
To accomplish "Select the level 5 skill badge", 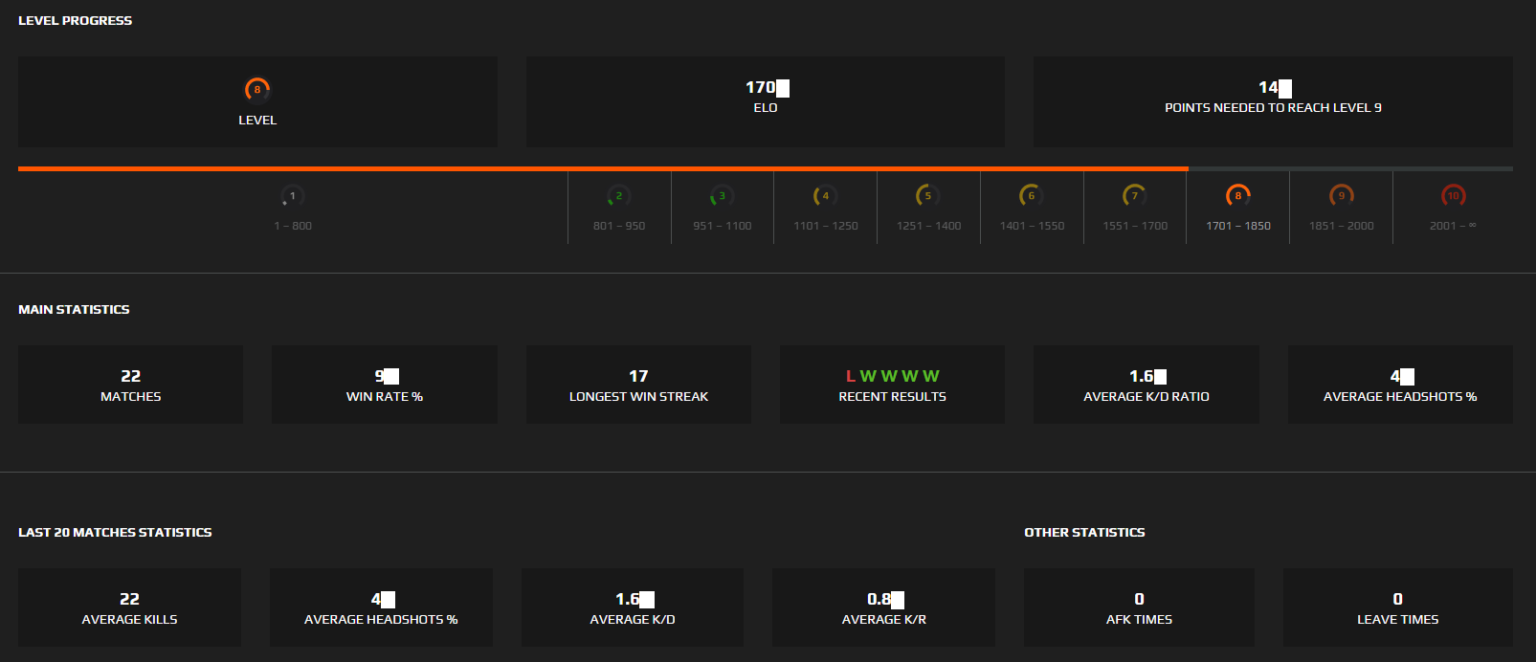I will click(928, 196).
